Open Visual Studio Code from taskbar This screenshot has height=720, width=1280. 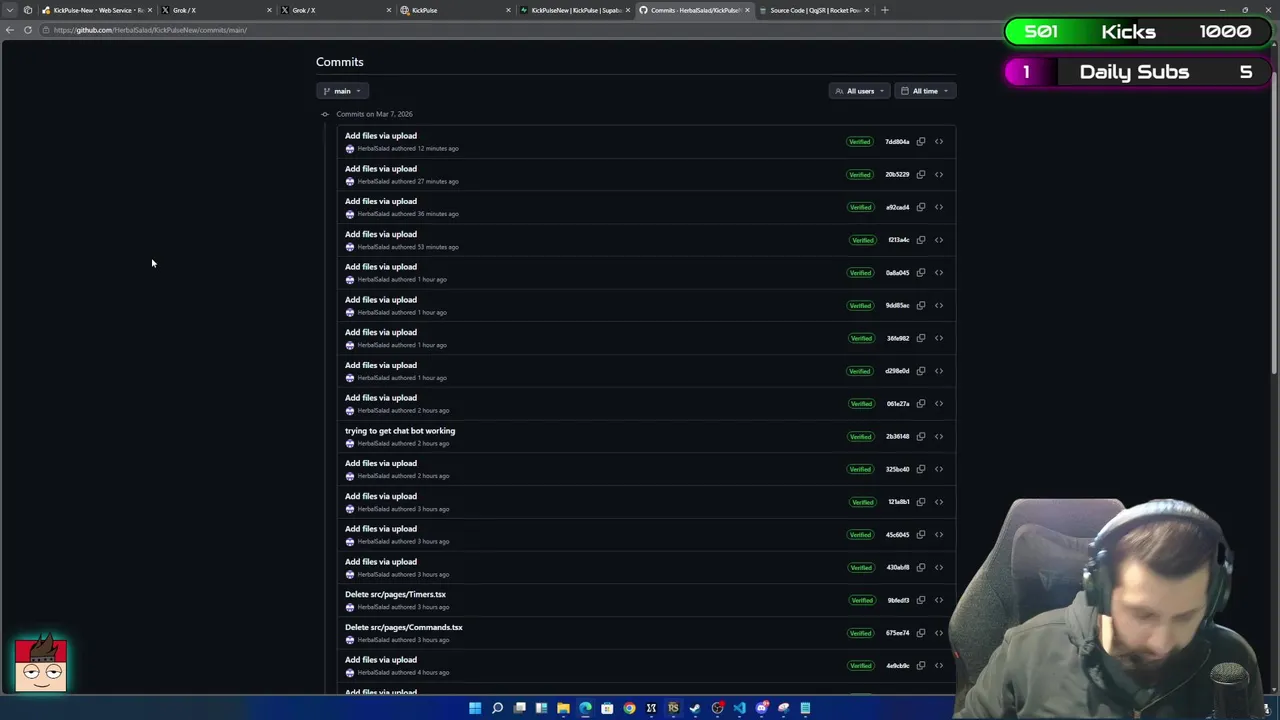pos(739,708)
